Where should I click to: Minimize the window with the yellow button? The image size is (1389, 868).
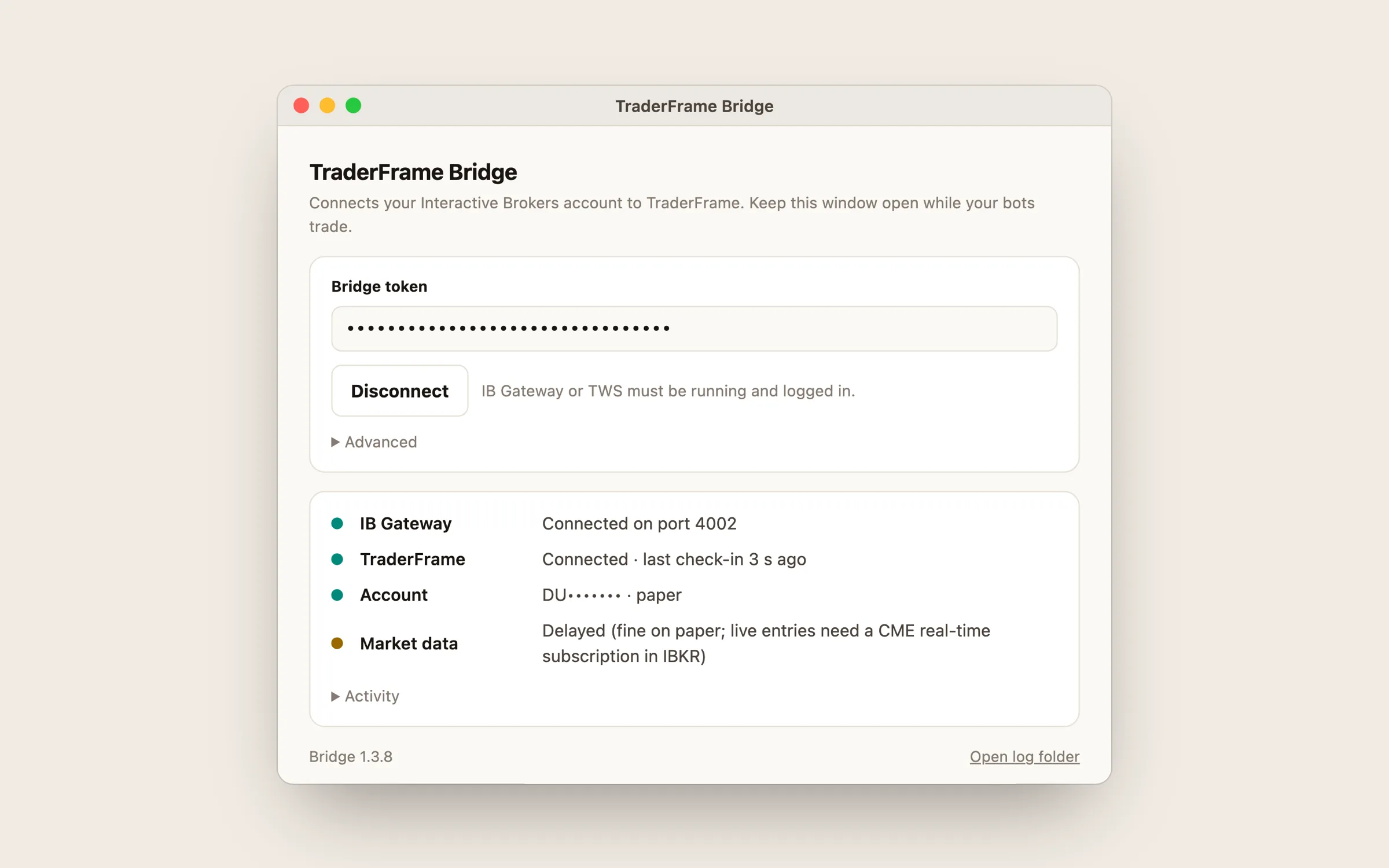pyautogui.click(x=328, y=106)
